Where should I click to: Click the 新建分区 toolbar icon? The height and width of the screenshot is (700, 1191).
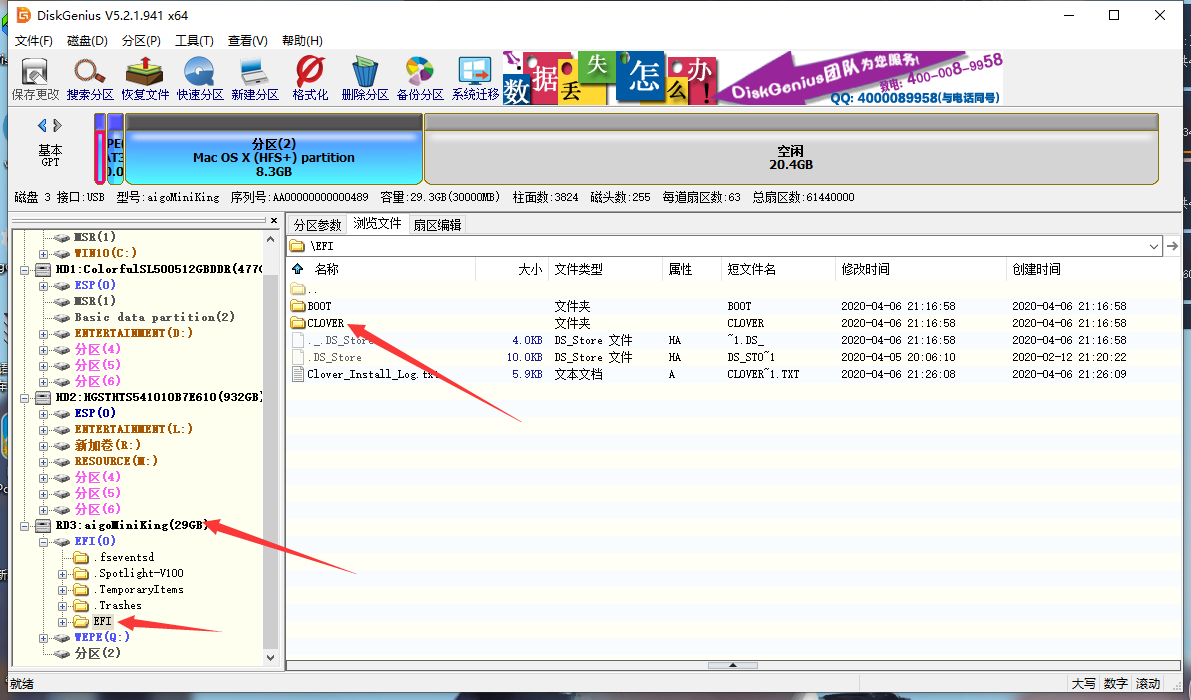[x=254, y=79]
